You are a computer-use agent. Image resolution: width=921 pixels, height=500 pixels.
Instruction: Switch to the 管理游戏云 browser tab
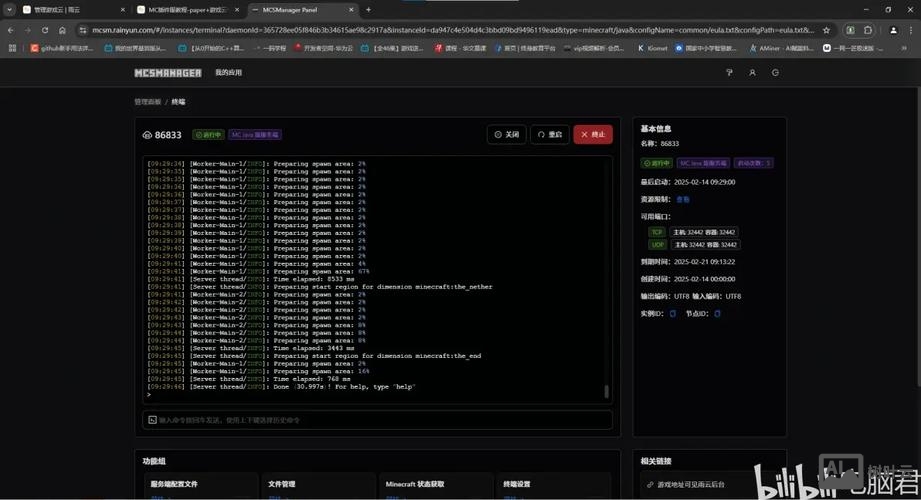tap(62, 10)
